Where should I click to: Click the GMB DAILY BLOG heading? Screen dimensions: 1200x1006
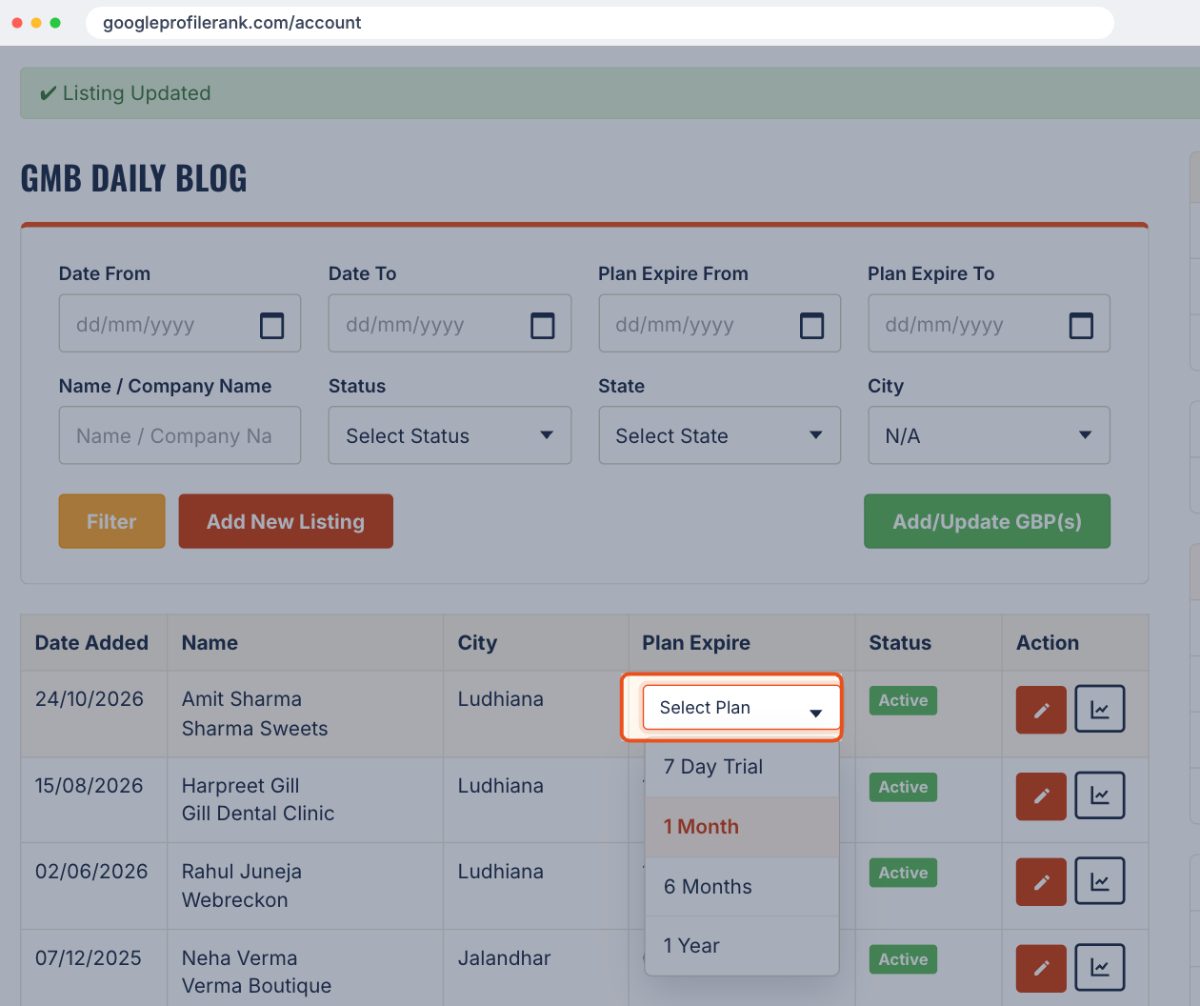click(x=134, y=178)
